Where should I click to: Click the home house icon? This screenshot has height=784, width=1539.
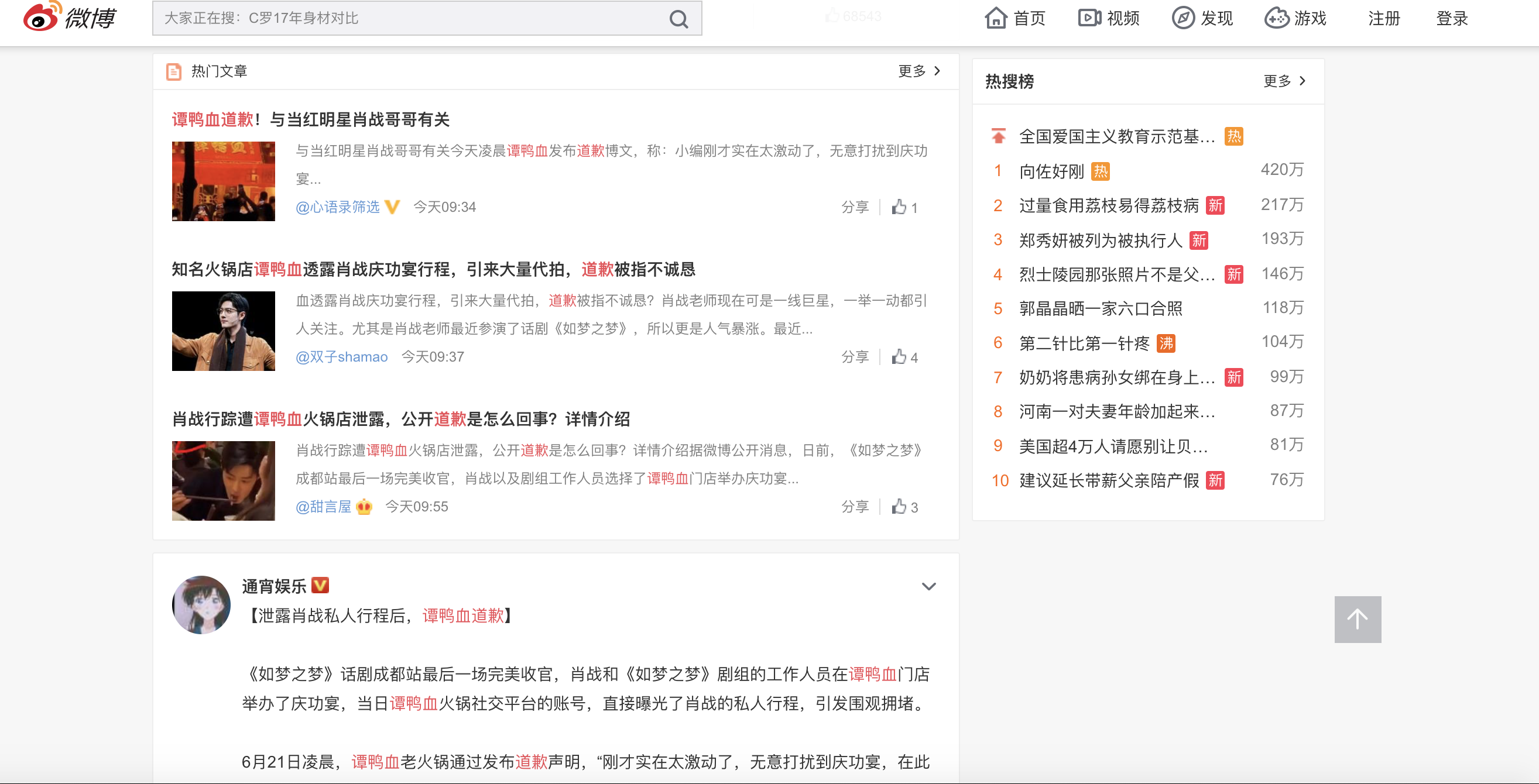[x=996, y=18]
